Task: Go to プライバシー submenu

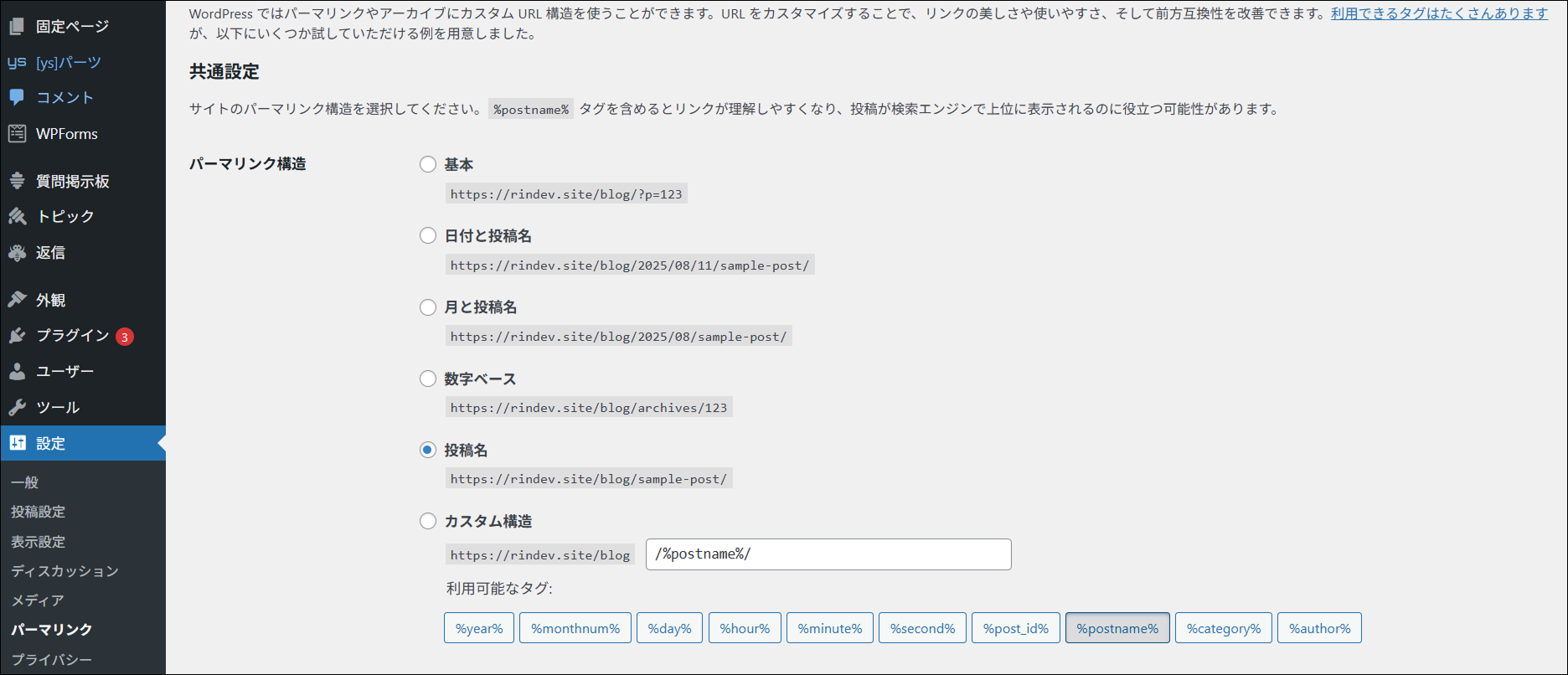Action: pyautogui.click(x=52, y=660)
